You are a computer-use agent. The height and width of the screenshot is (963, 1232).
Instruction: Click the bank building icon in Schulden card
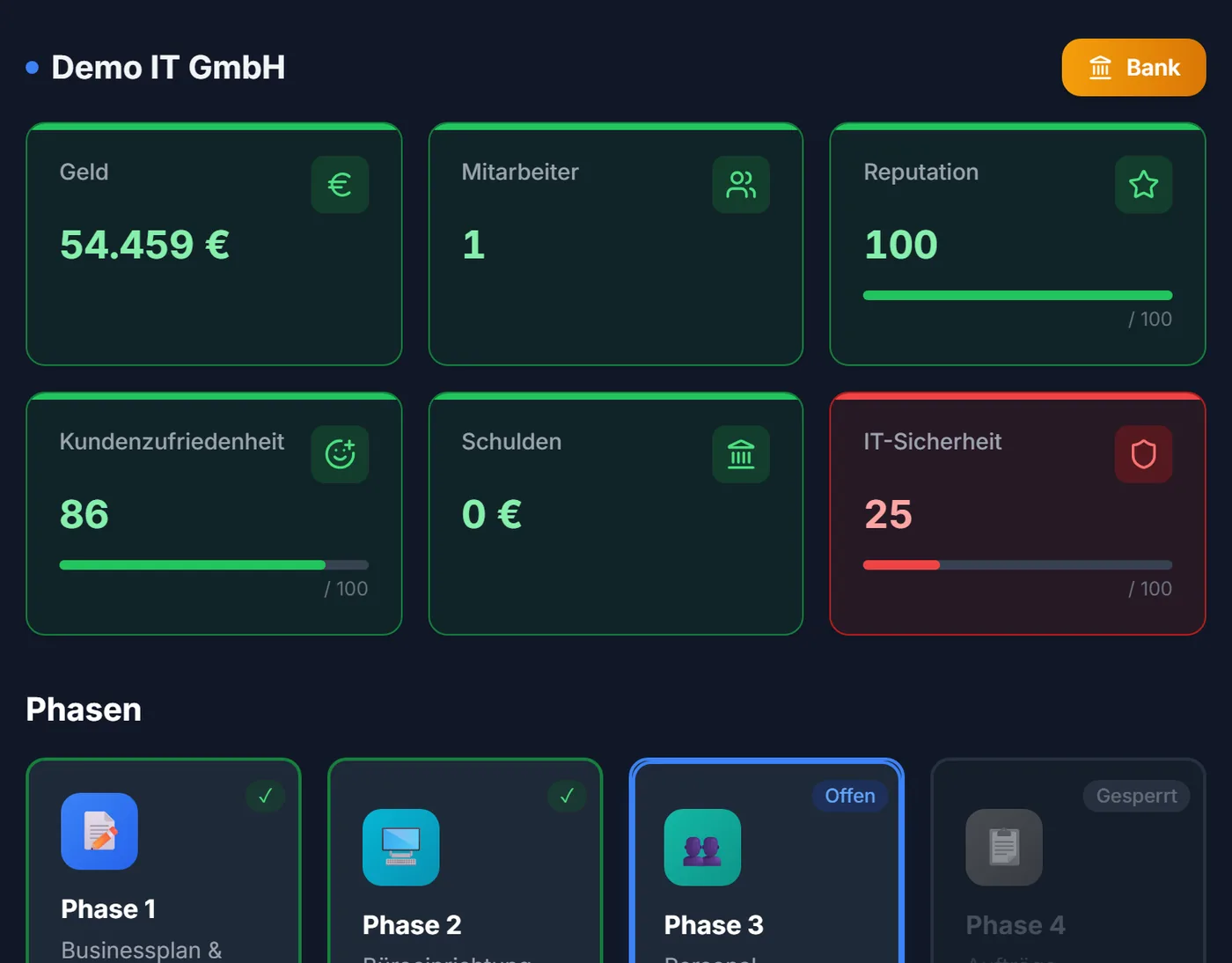click(x=741, y=454)
